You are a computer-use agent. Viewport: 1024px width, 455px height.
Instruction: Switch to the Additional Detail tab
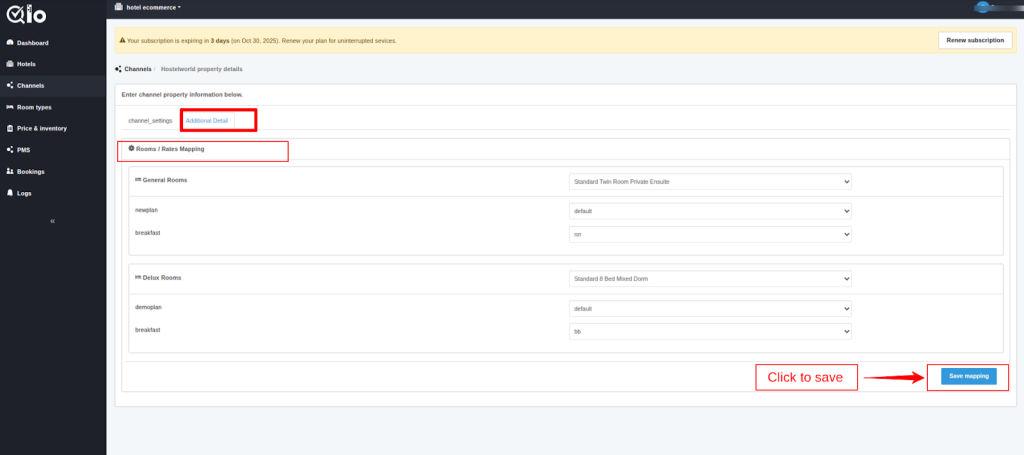207,120
